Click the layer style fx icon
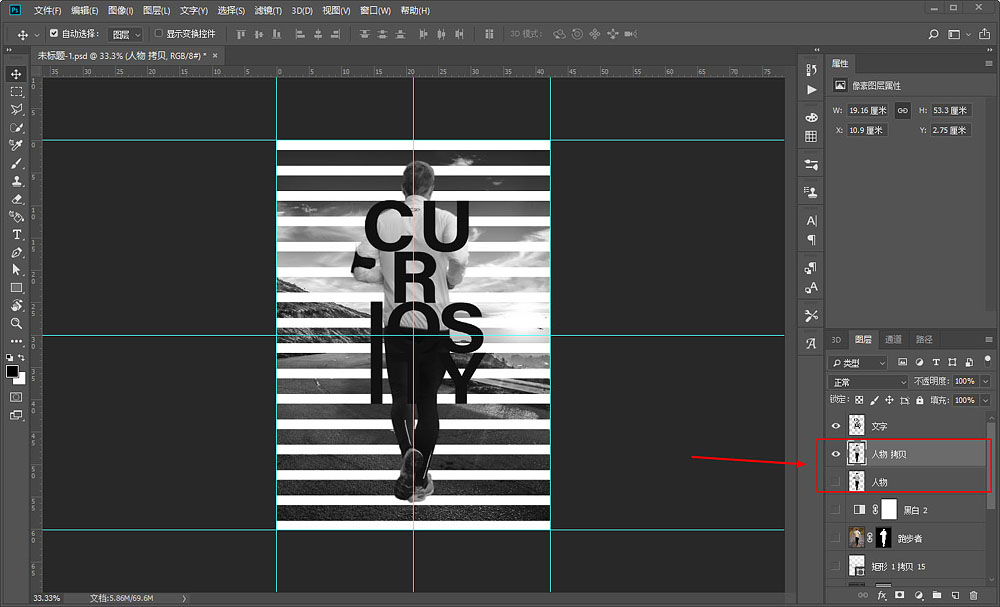This screenshot has height=607, width=1000. click(881, 595)
